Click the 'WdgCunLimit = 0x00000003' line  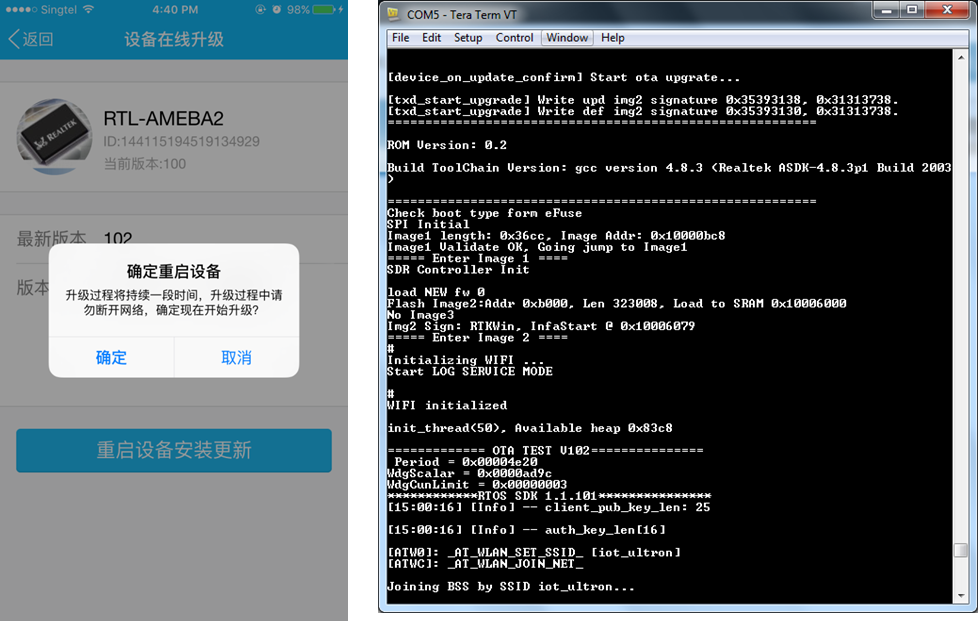point(477,484)
